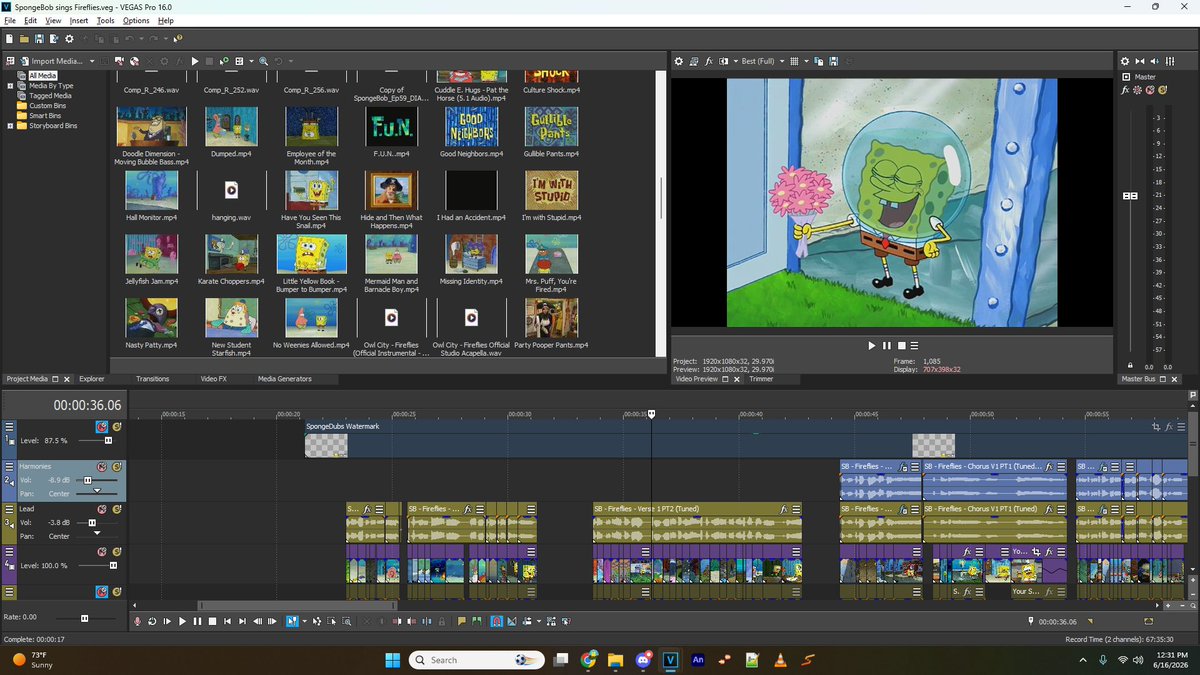Screen dimensions: 1200x675
Task: Click the Import Media button
Action: (x=54, y=61)
